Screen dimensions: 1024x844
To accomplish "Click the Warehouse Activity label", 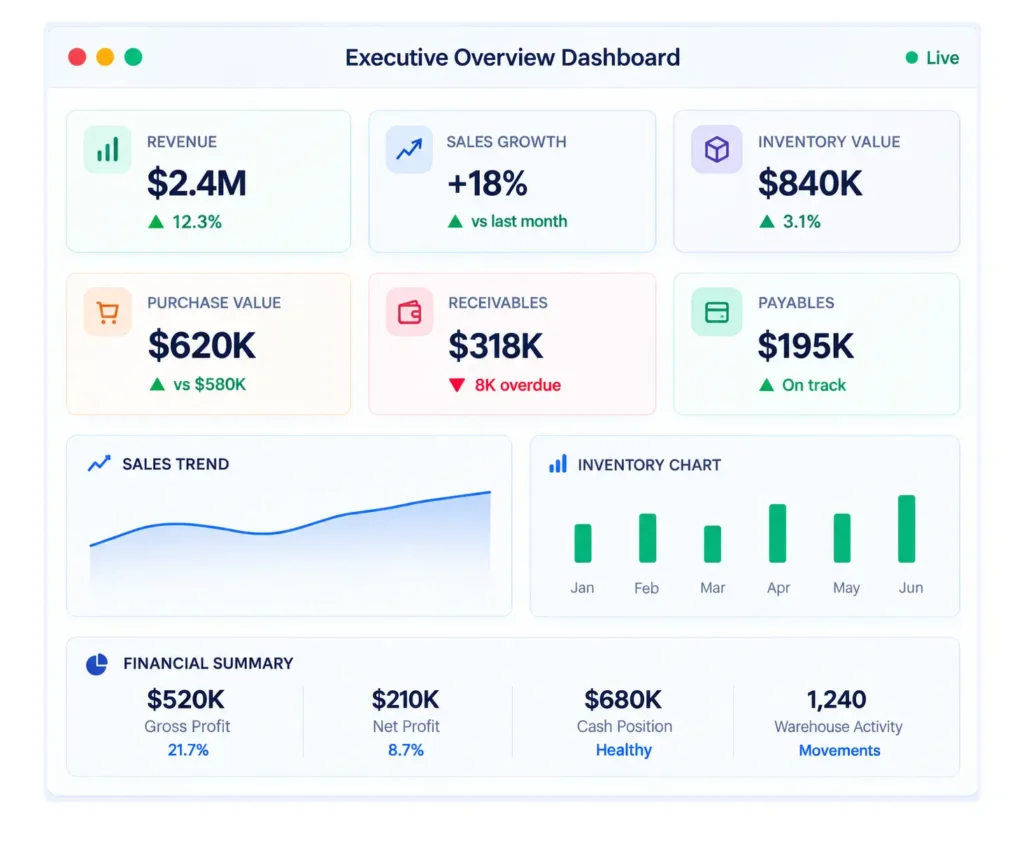I will 839,726.
